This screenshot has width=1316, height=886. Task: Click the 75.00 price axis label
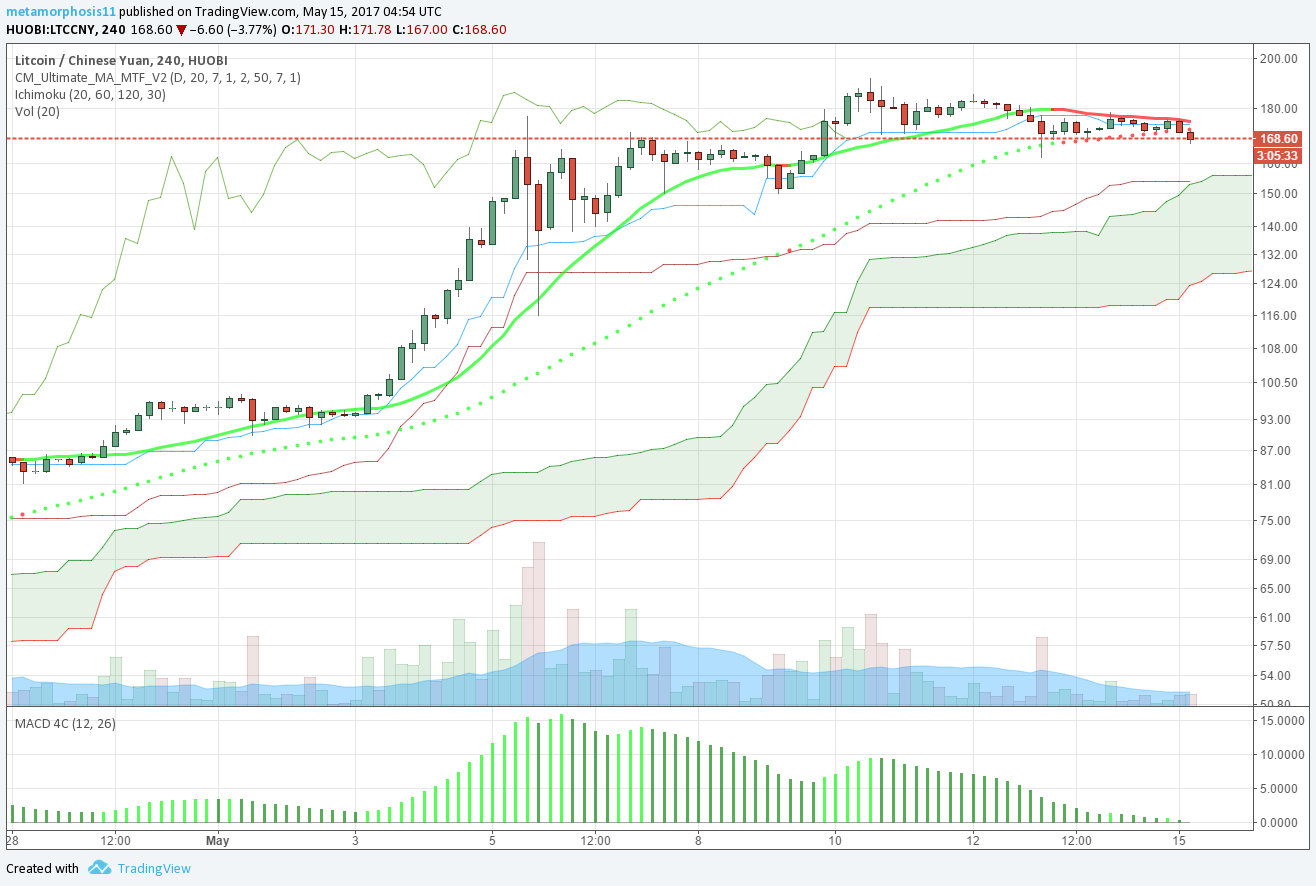[x=1276, y=521]
